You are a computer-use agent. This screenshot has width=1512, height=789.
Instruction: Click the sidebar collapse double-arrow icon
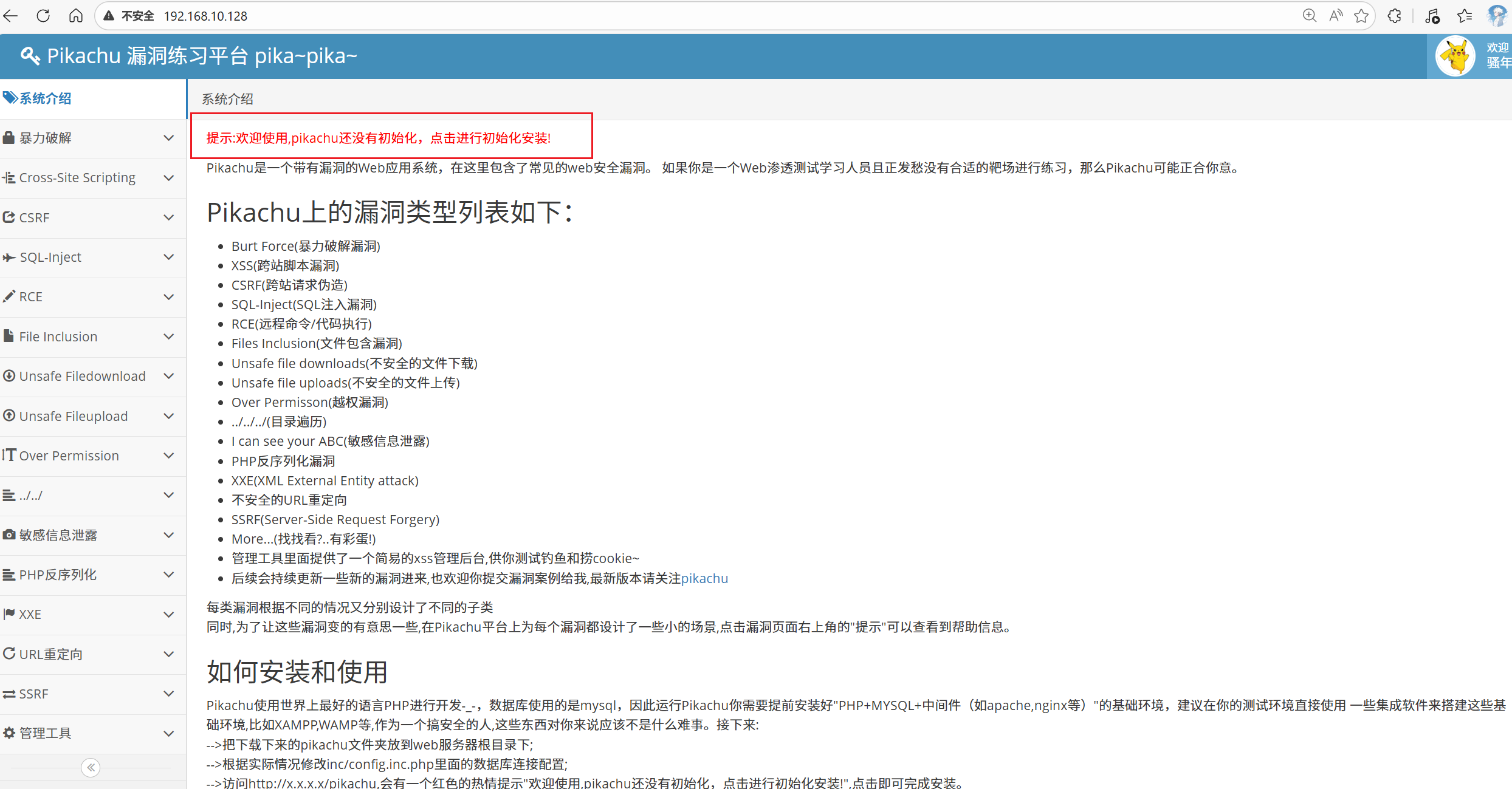[91, 768]
